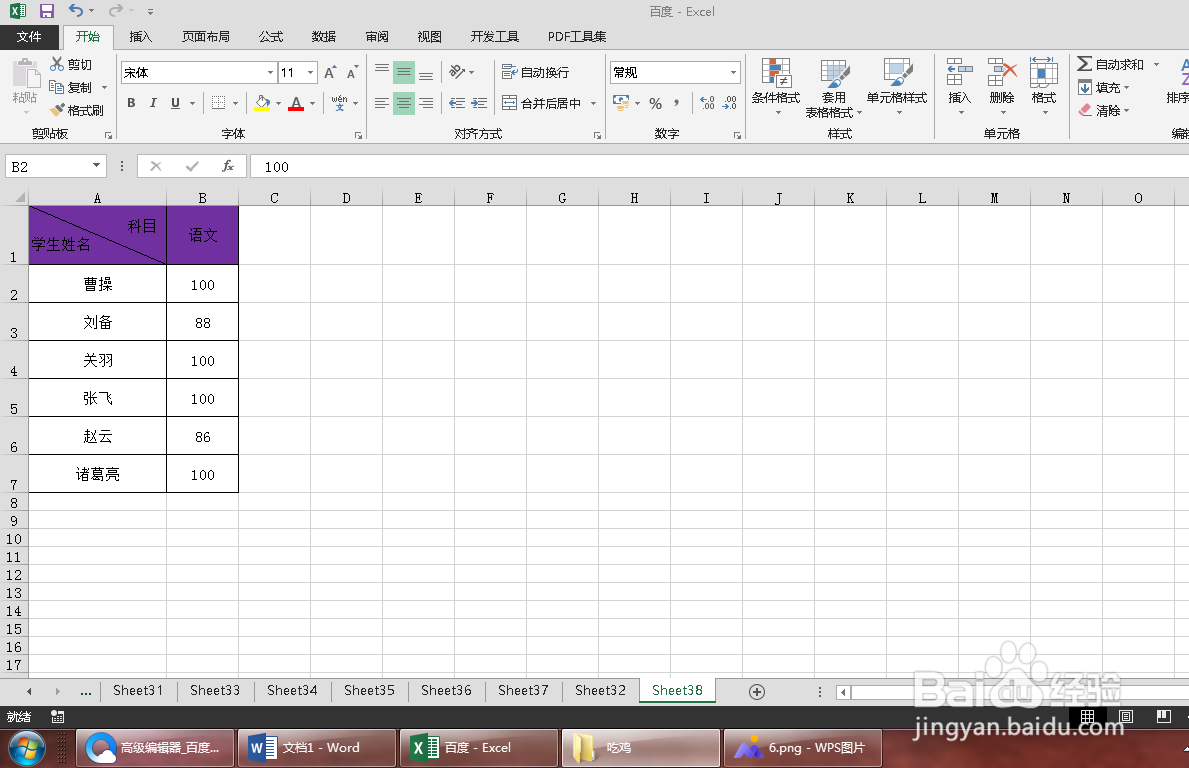Toggle align text left
This screenshot has height=768, width=1189.
tap(382, 102)
